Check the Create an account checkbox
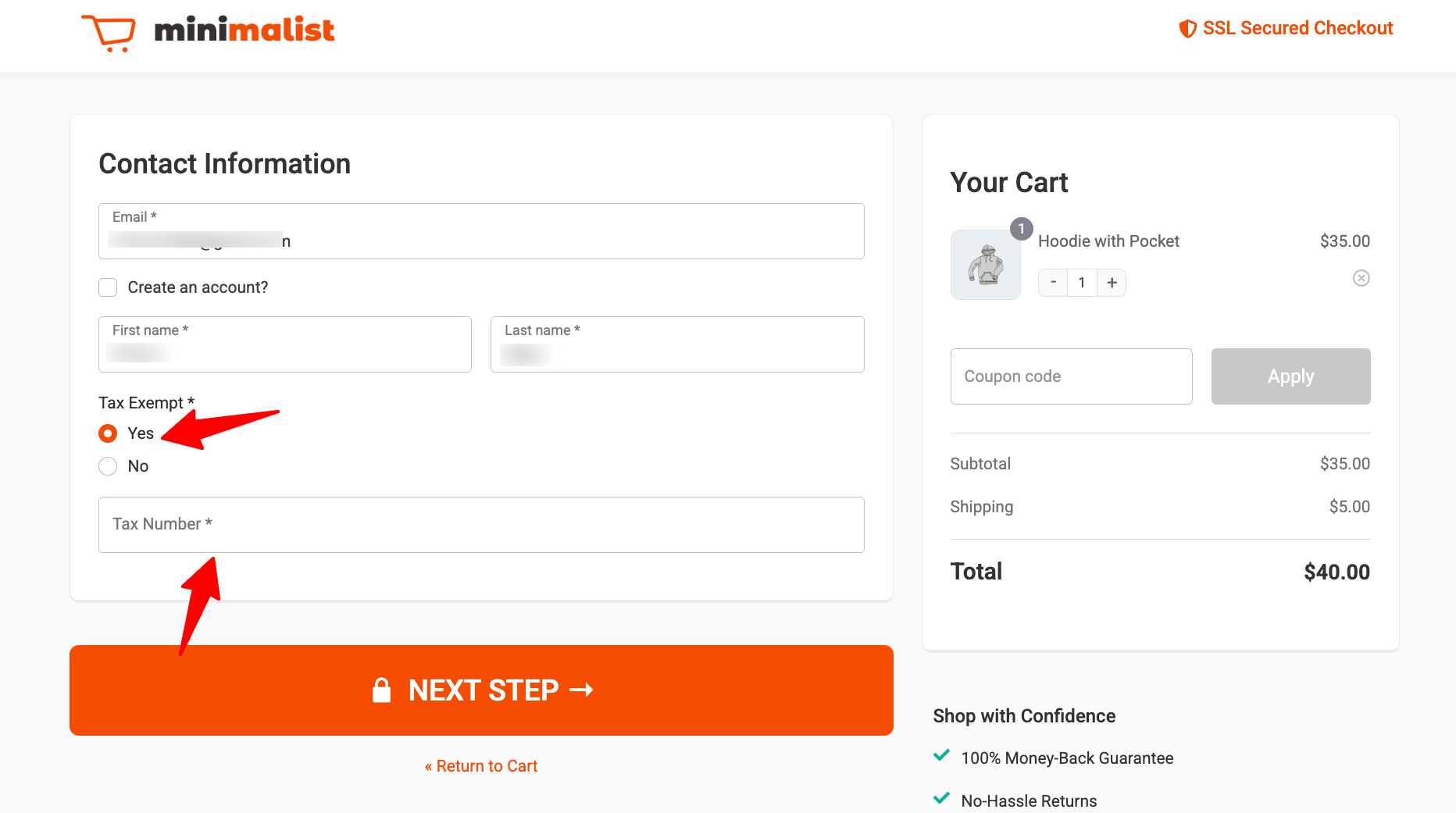The width and height of the screenshot is (1456, 813). point(108,287)
